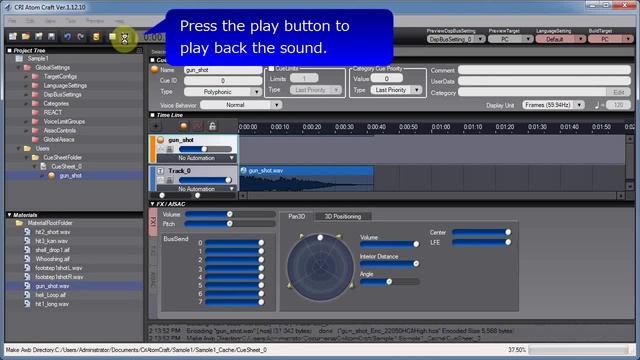640x360 pixels.
Task: Click the BusSend 3 slider handle
Action: [261, 268]
